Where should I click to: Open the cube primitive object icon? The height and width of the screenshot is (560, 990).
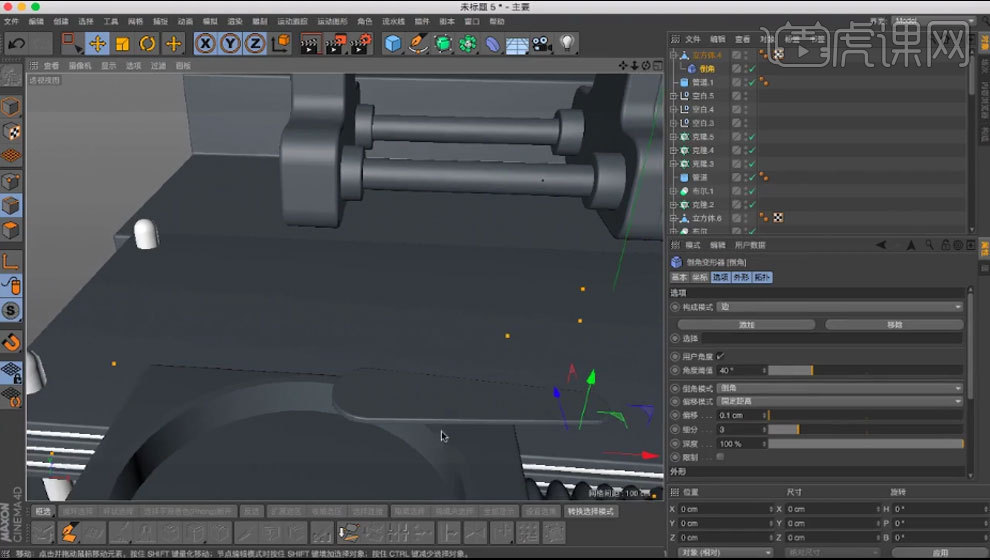[393, 43]
